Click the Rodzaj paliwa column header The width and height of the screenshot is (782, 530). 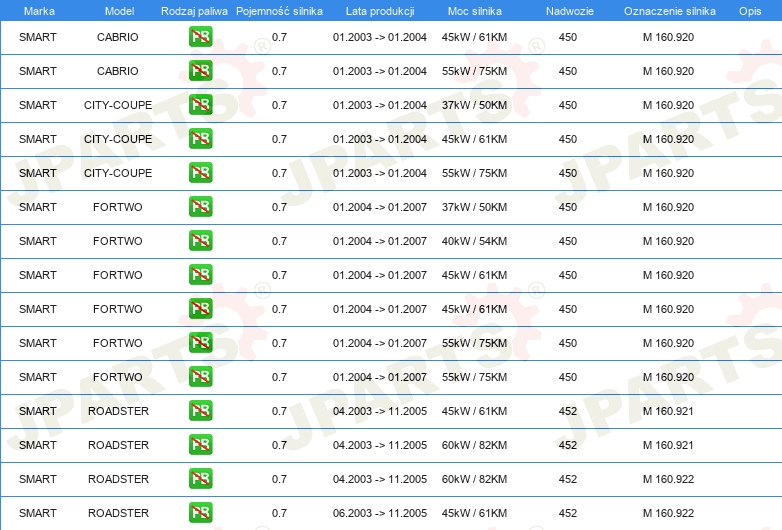tap(194, 11)
